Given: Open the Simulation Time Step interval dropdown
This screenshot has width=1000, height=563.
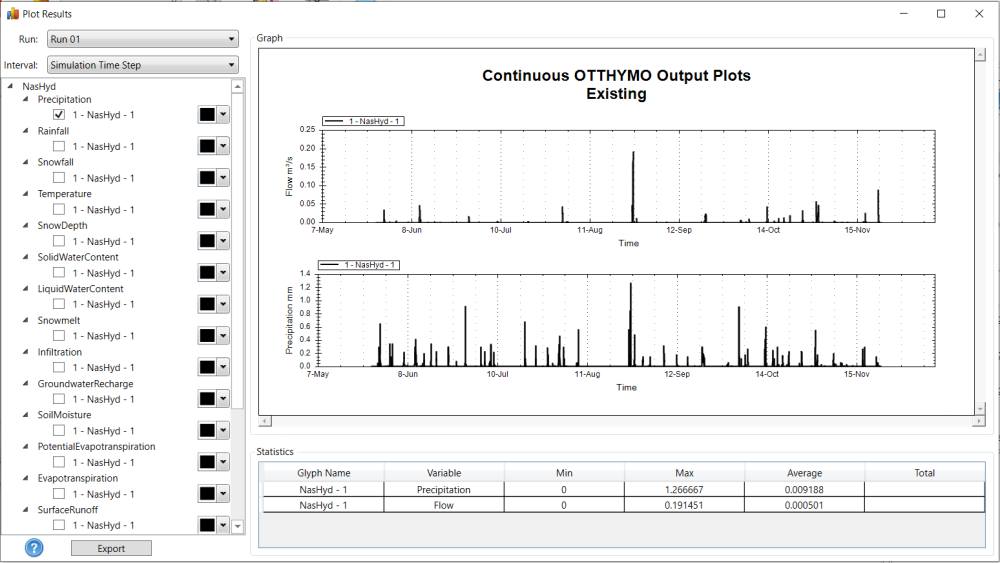Looking at the screenshot, I should 143,65.
